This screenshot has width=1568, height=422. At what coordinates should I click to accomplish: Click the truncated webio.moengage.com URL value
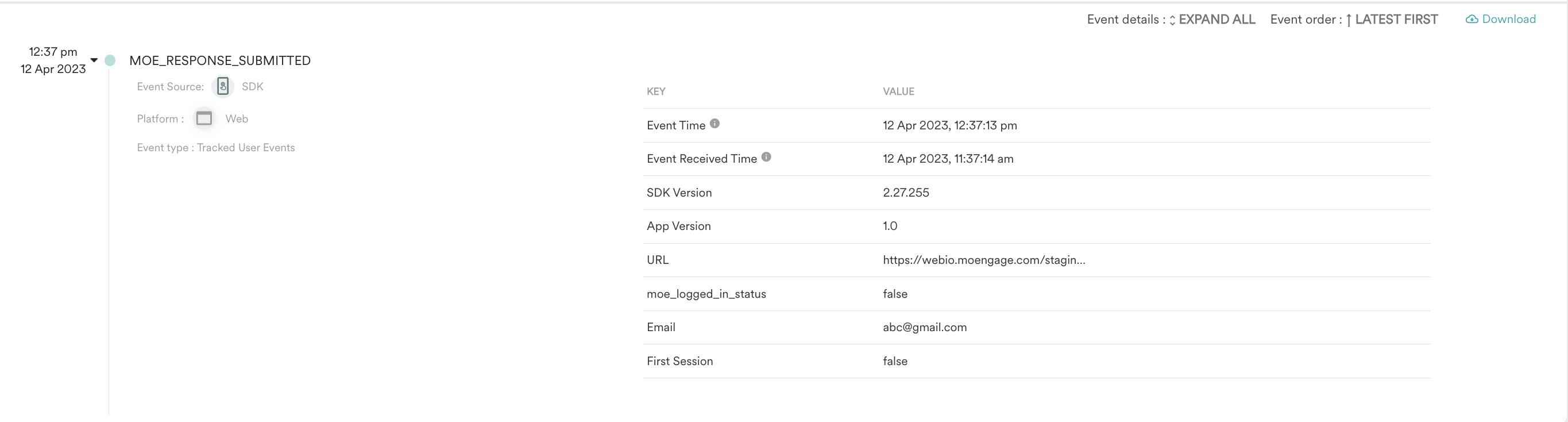[x=984, y=260]
